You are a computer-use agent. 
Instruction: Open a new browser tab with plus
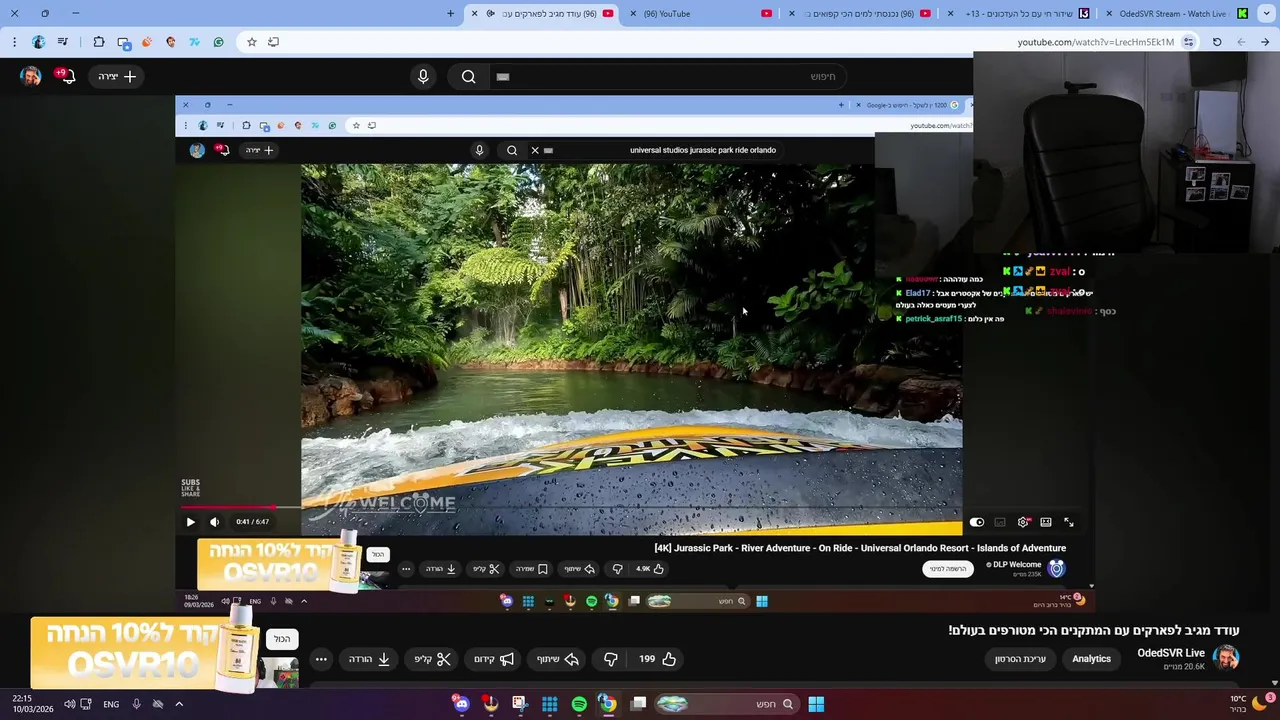(450, 14)
